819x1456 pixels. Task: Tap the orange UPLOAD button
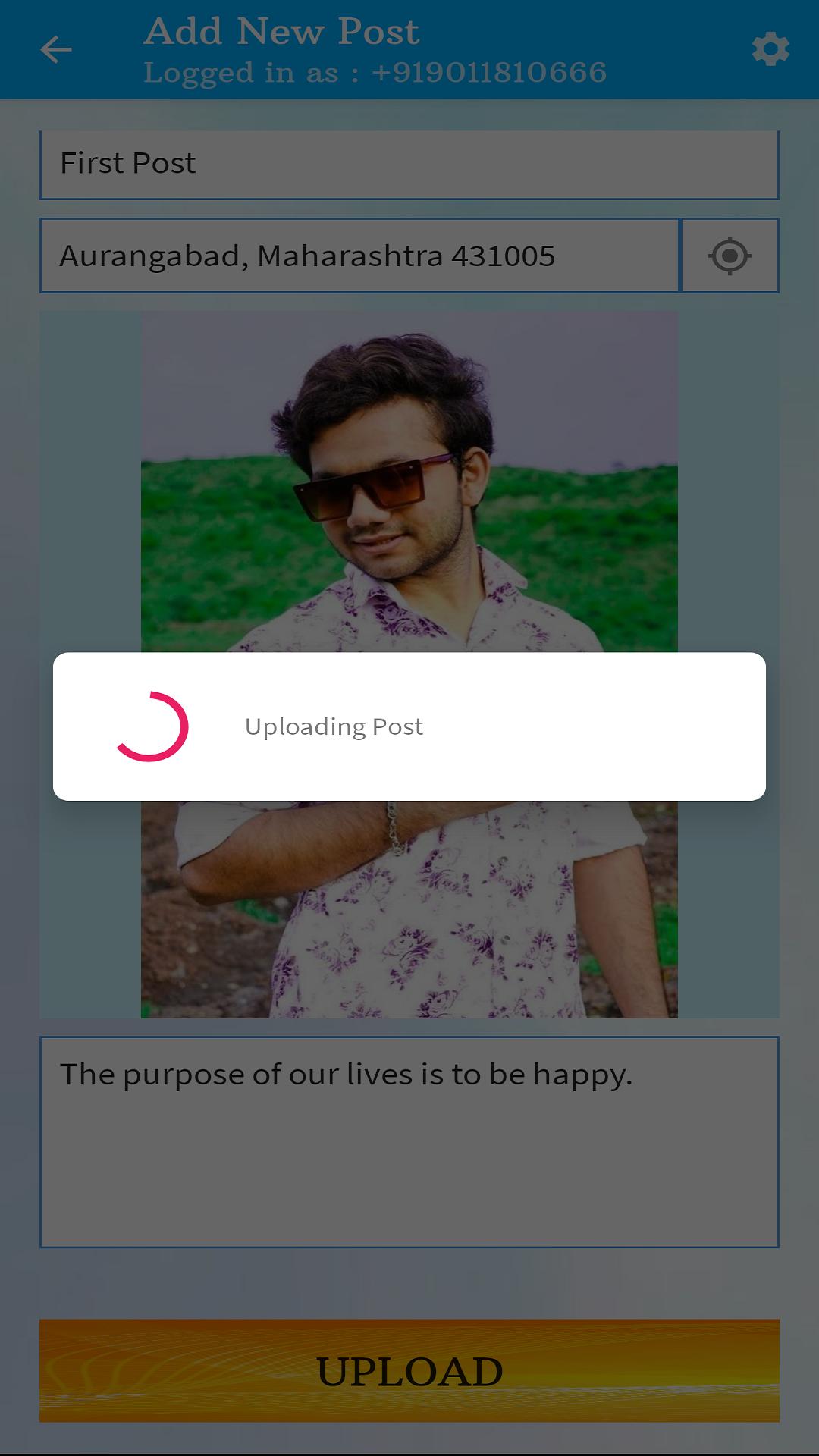coord(409,1371)
